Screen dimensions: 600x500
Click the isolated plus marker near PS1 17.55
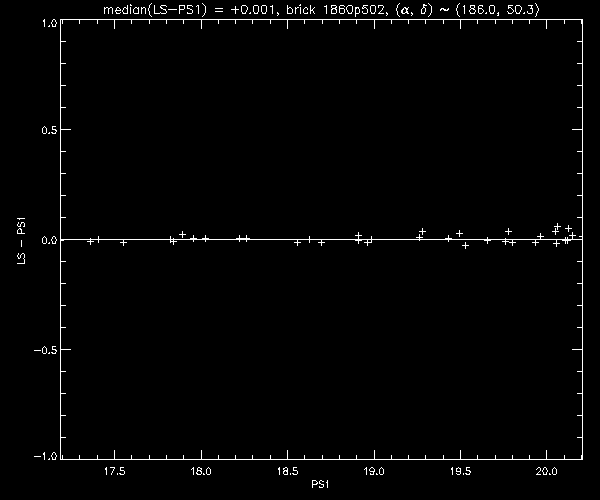123,243
